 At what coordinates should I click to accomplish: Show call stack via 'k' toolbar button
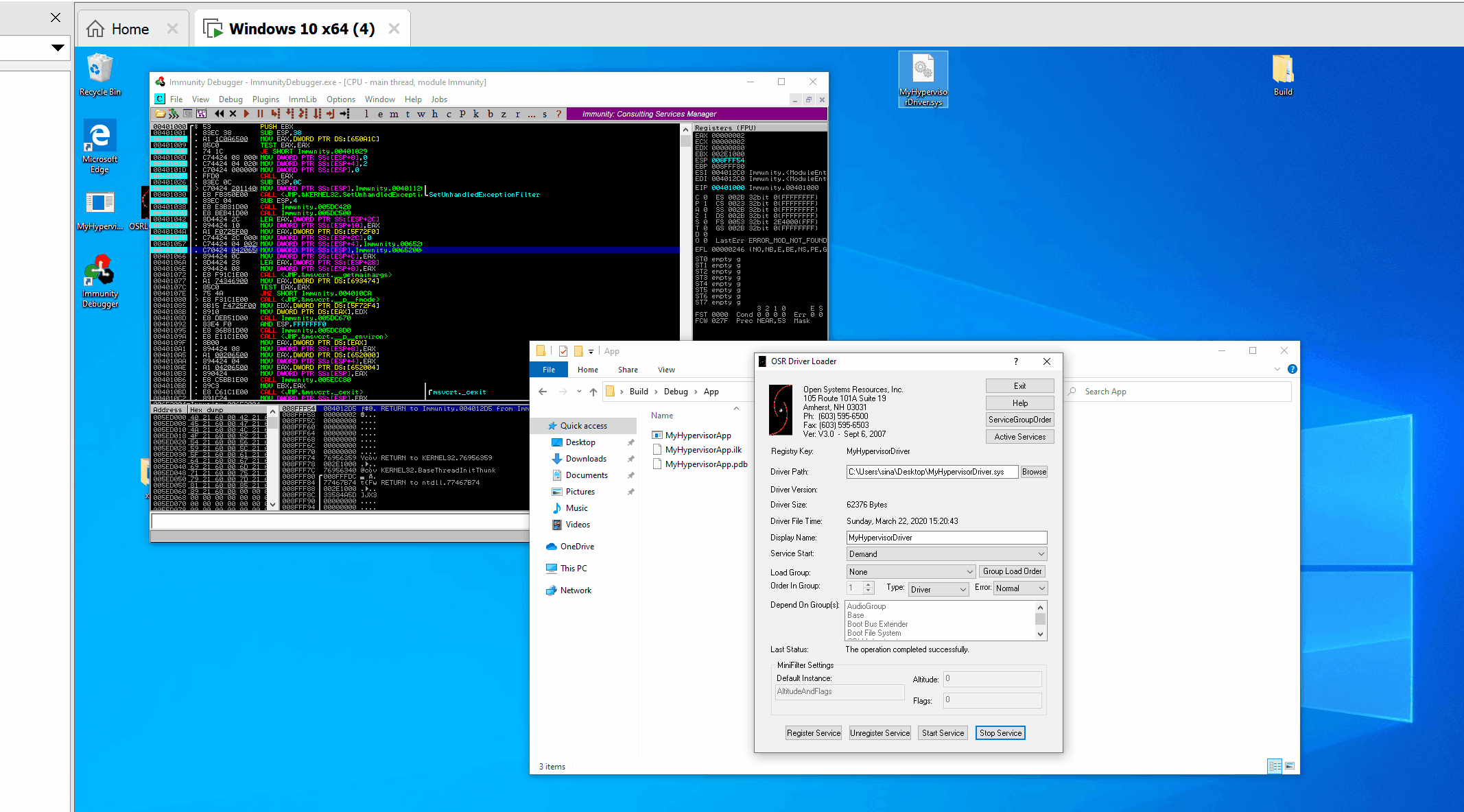click(x=476, y=114)
